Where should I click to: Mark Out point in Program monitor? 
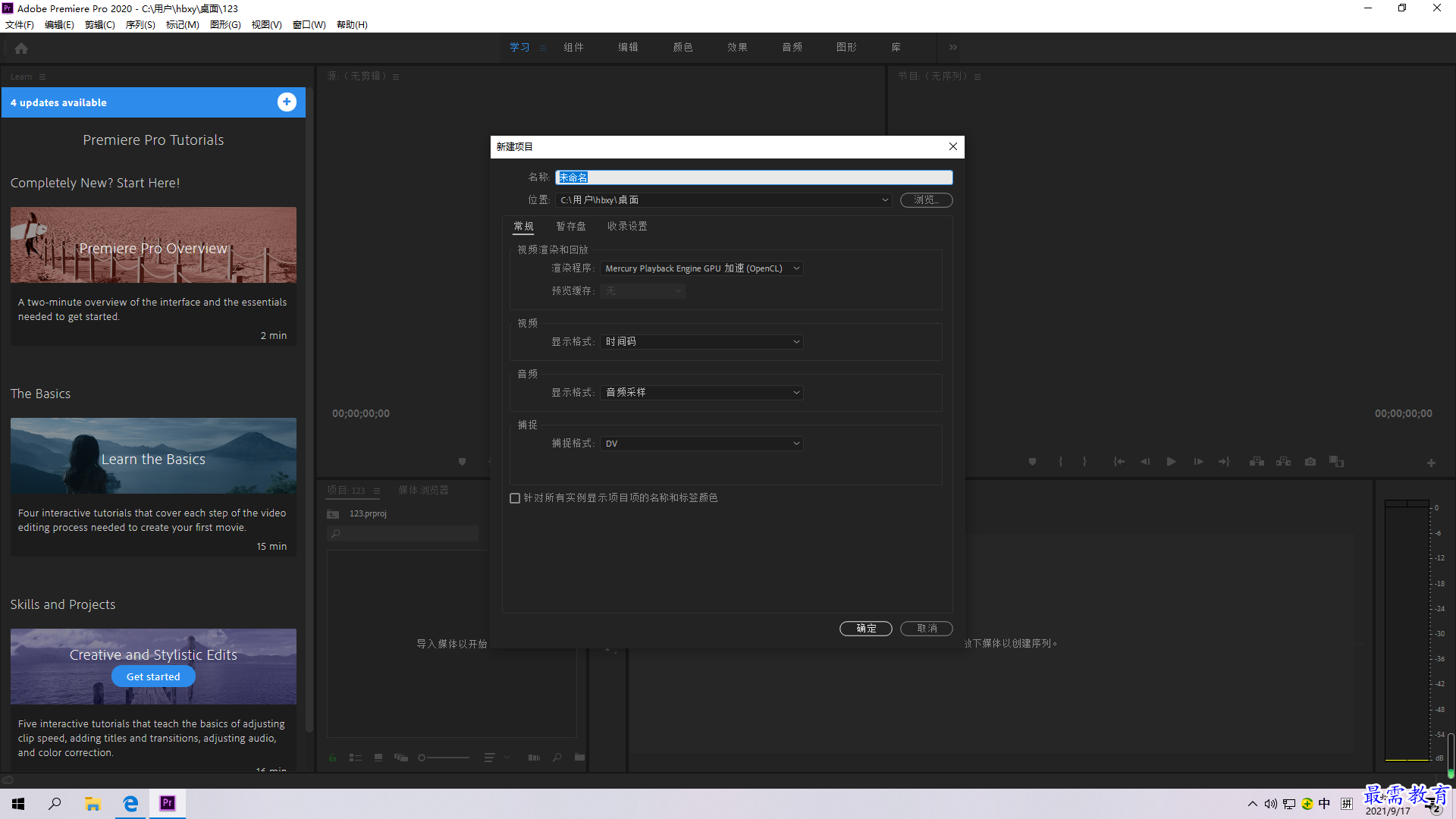tap(1084, 462)
